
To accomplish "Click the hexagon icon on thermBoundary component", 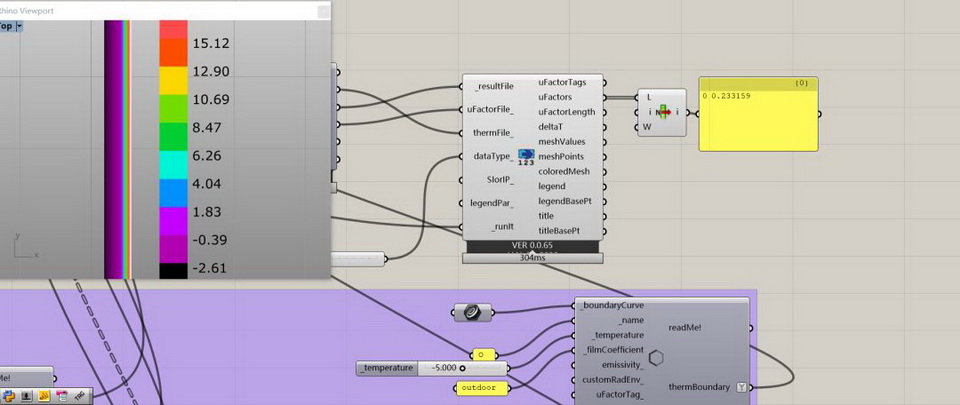I will (x=656, y=358).
